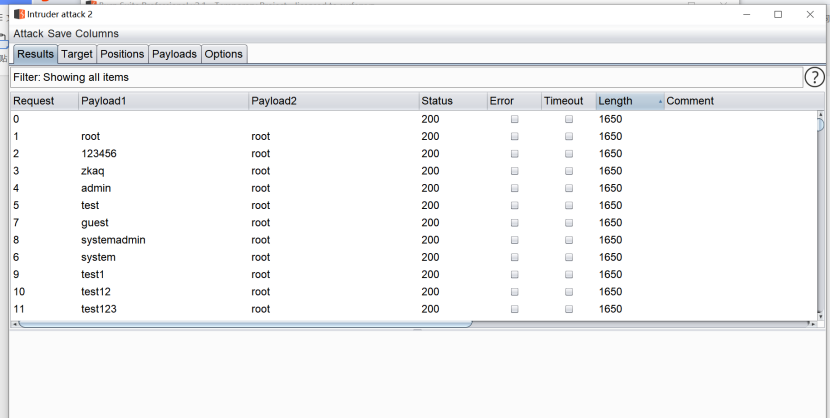
Task: Sort results by Status column header
Action: 450,101
